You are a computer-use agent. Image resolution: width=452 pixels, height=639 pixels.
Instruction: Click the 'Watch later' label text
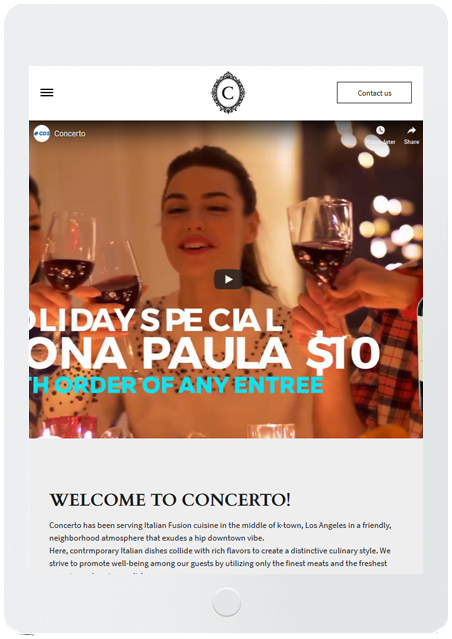tap(380, 142)
